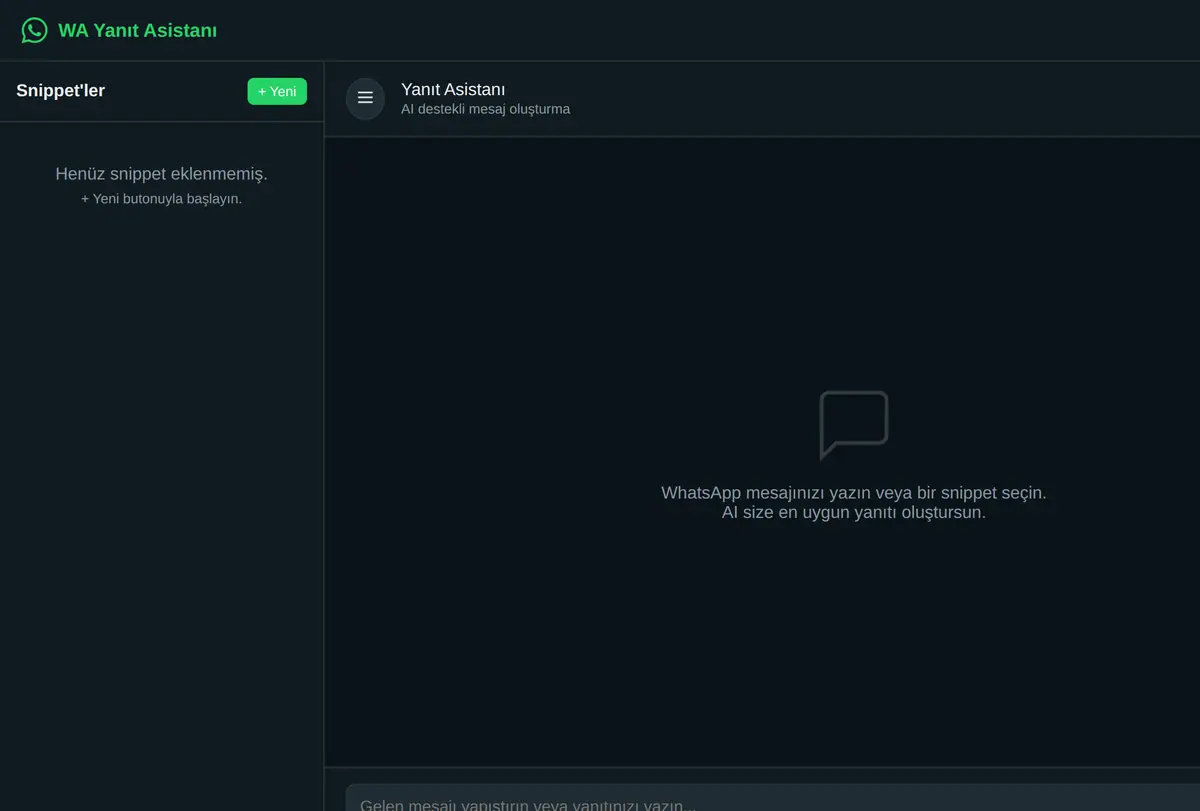Viewport: 1200px width, 811px height.
Task: Click the Yanıt Asistanı chat header title
Action: pos(453,89)
